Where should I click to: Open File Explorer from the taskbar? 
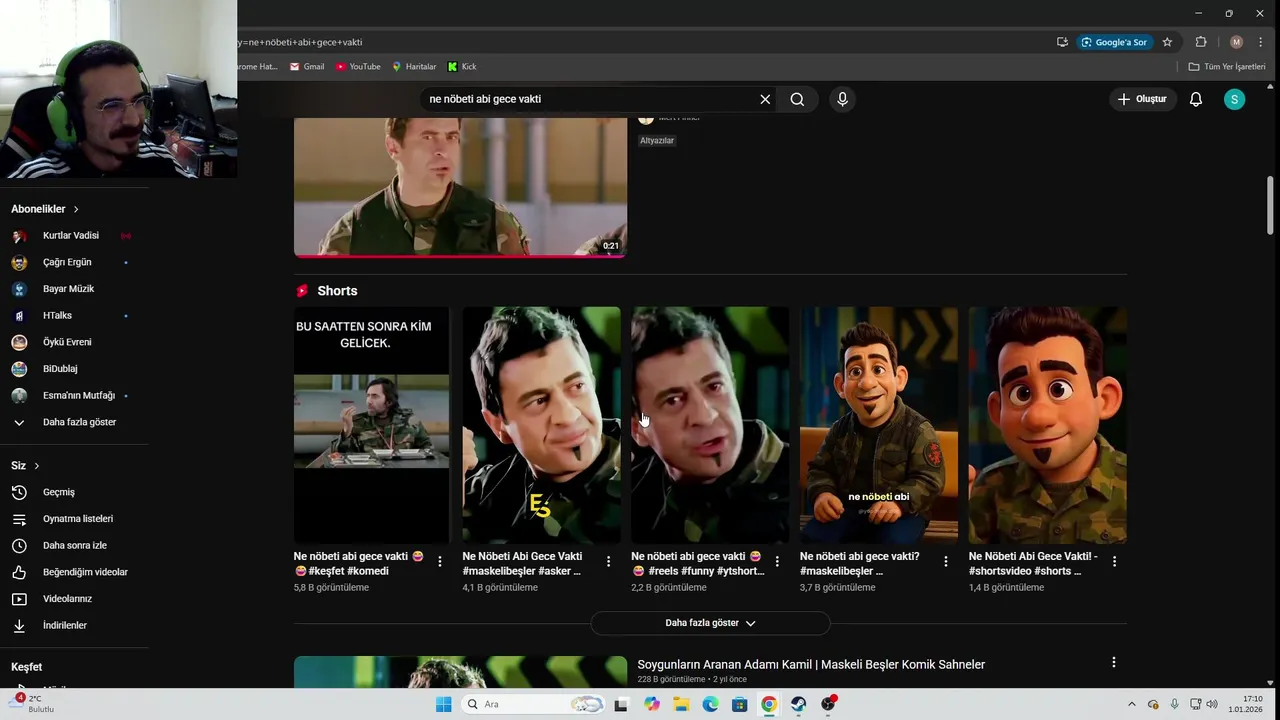click(x=681, y=704)
